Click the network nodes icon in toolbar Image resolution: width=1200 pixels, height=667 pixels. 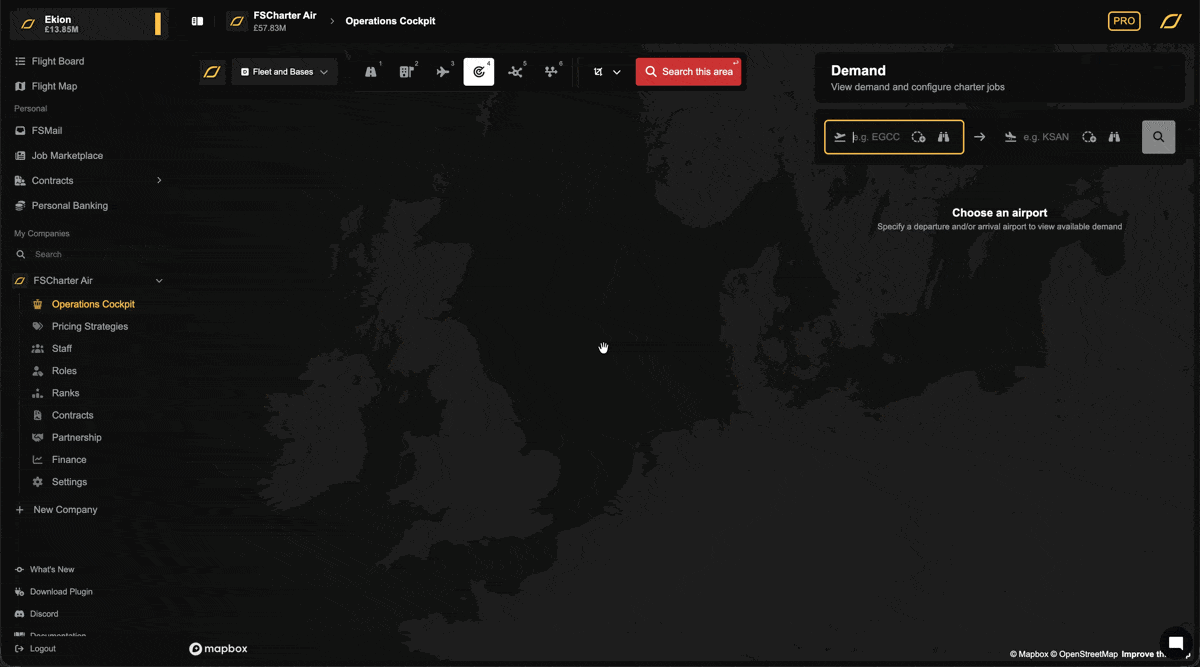point(515,72)
